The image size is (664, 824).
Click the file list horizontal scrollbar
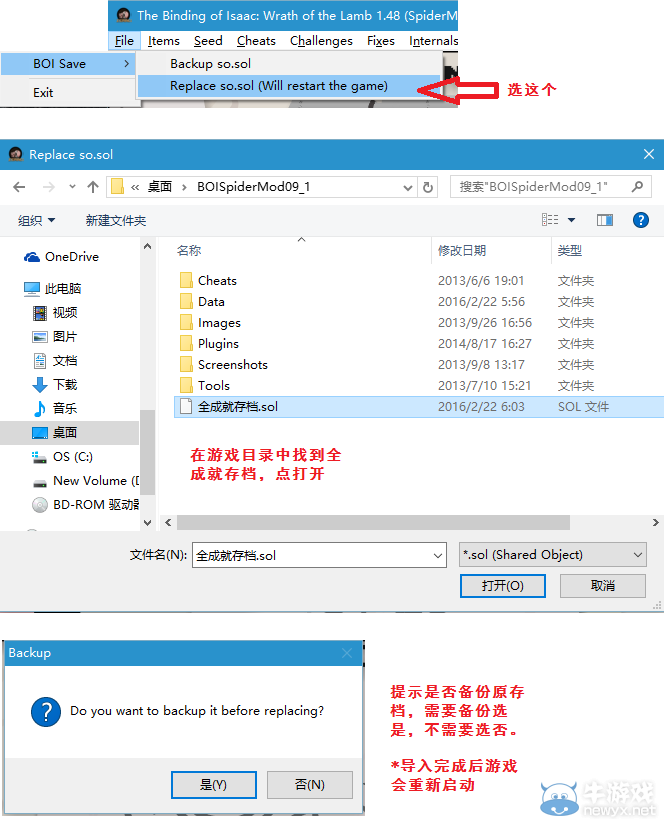tap(374, 522)
